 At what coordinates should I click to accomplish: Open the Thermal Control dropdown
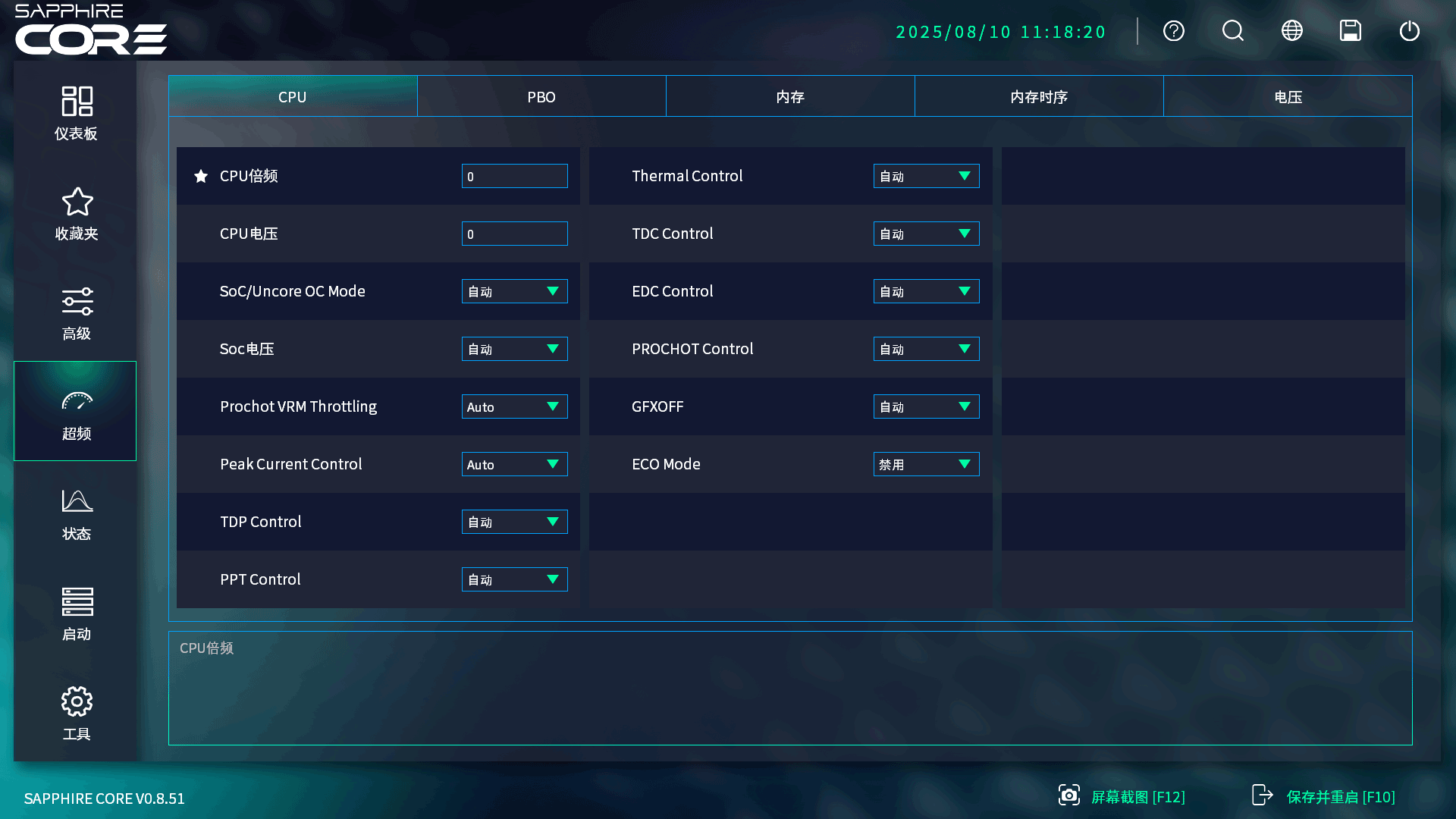pyautogui.click(x=927, y=176)
